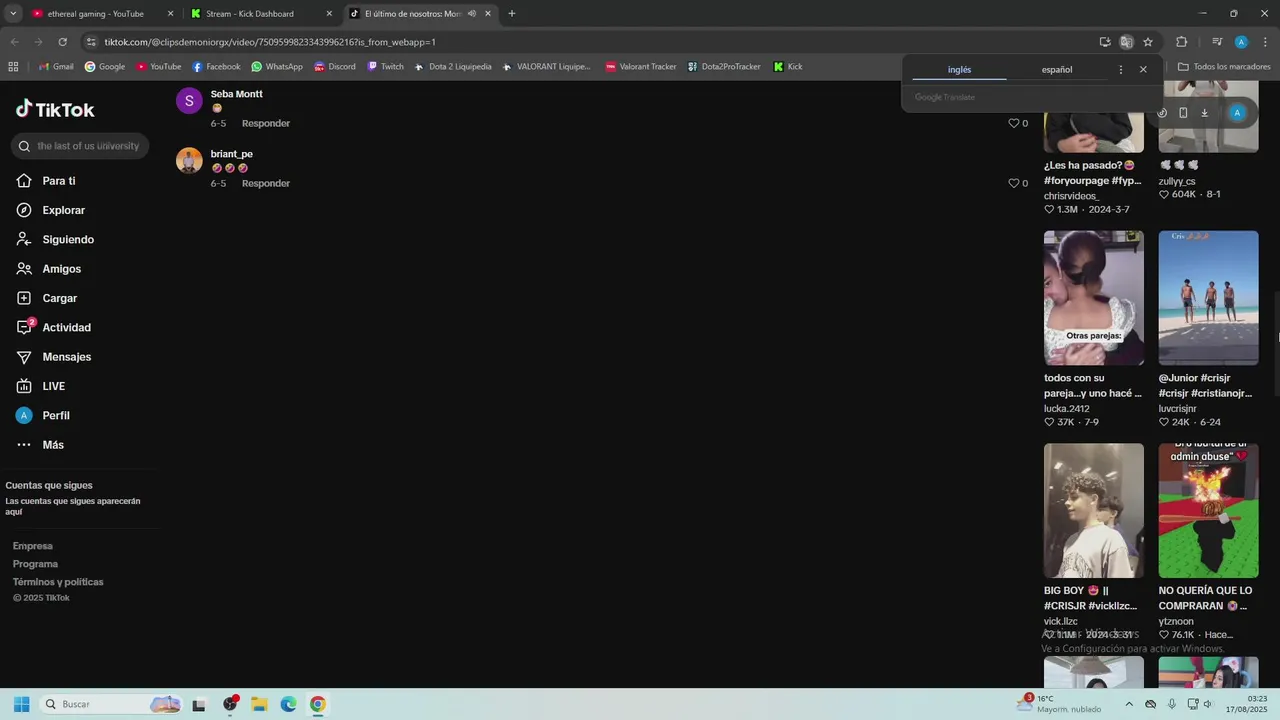Open luvcrisjnr beach video thumbnail
This screenshot has width=1280, height=720.
(1208, 298)
